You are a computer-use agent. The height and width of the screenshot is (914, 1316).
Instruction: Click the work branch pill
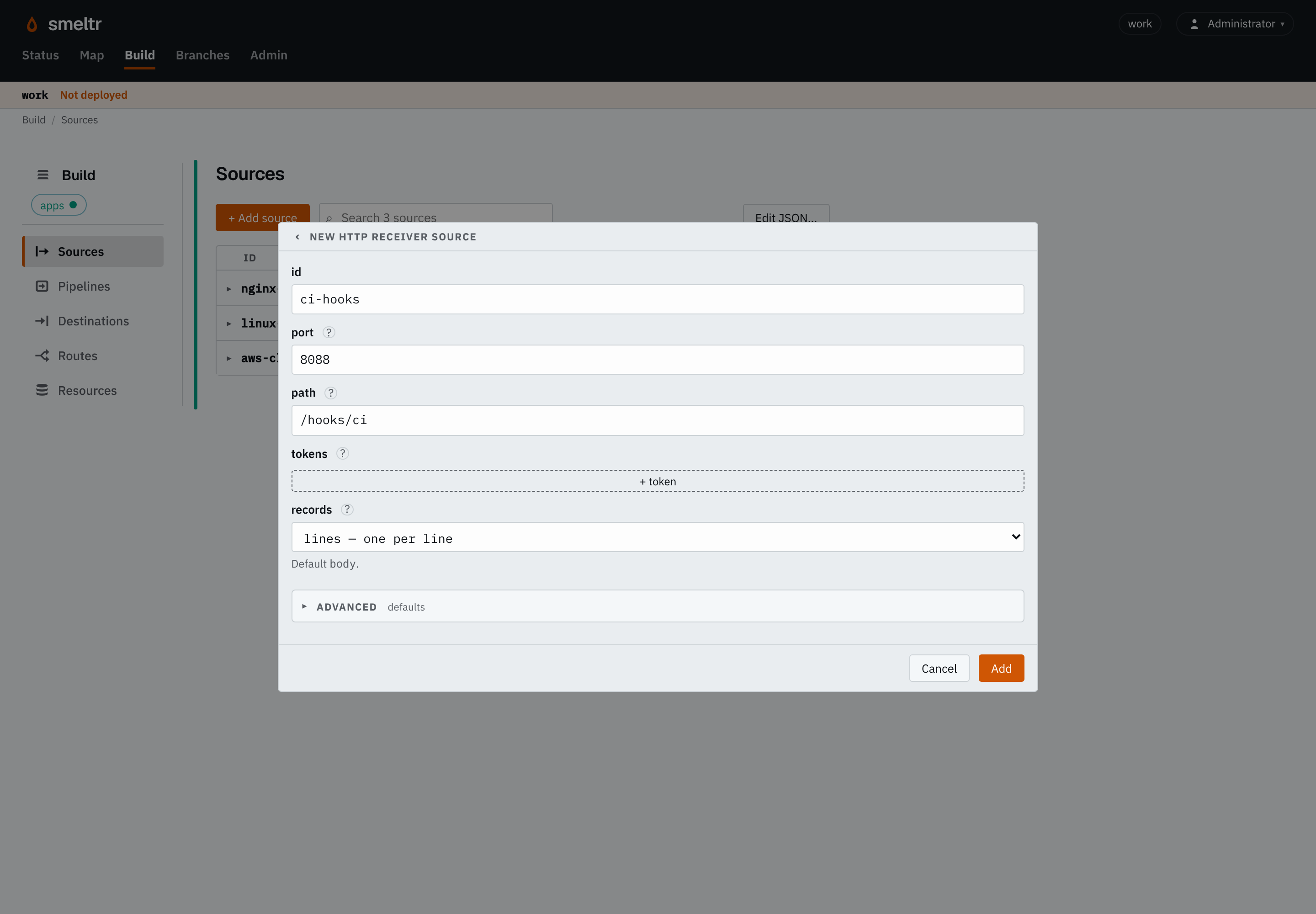point(1140,24)
